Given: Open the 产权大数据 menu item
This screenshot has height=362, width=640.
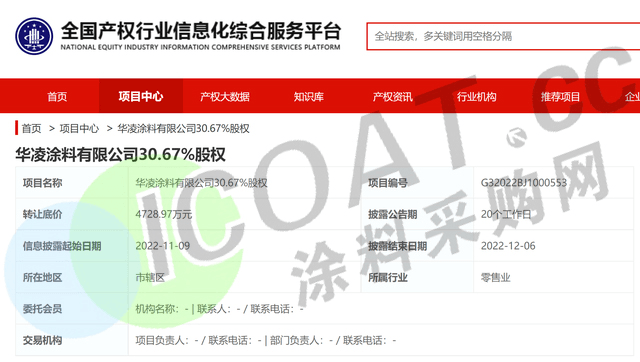Looking at the screenshot, I should coord(225,96).
